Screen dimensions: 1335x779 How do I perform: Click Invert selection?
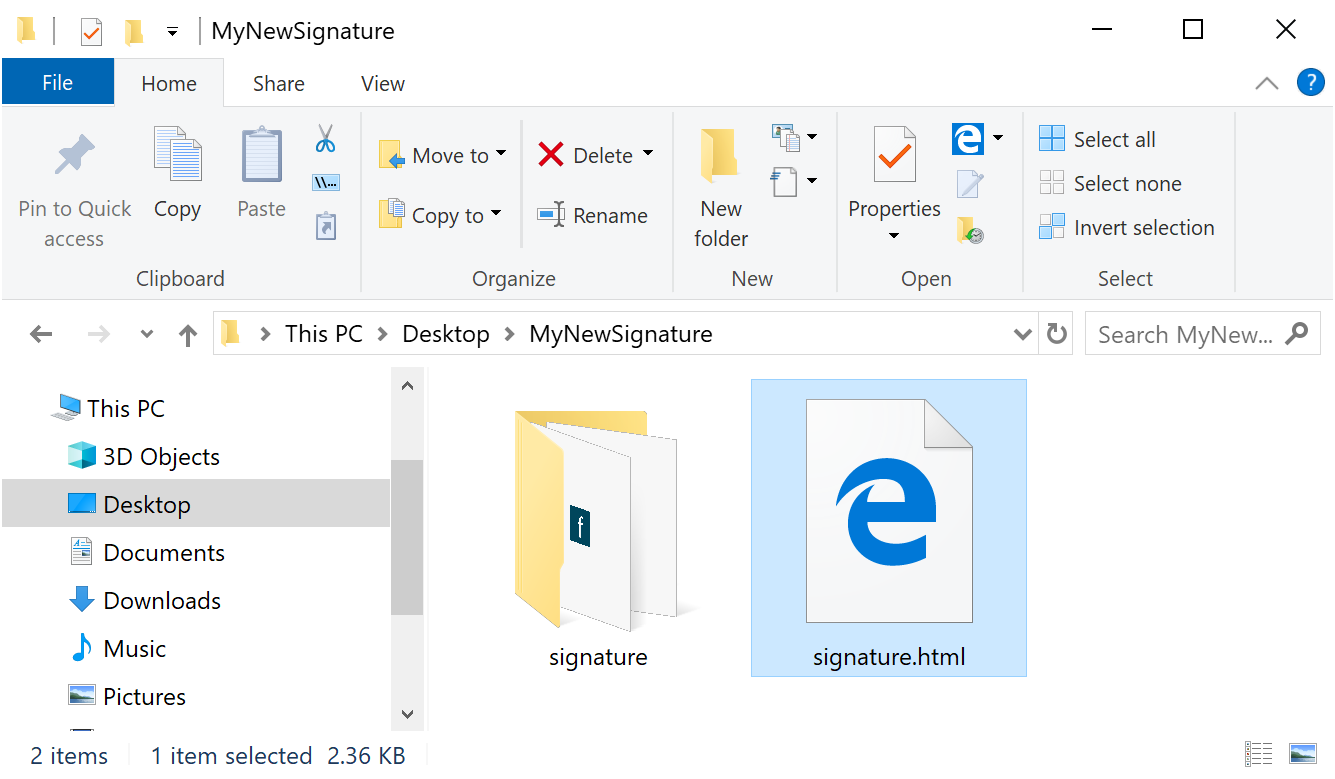coord(1127,227)
